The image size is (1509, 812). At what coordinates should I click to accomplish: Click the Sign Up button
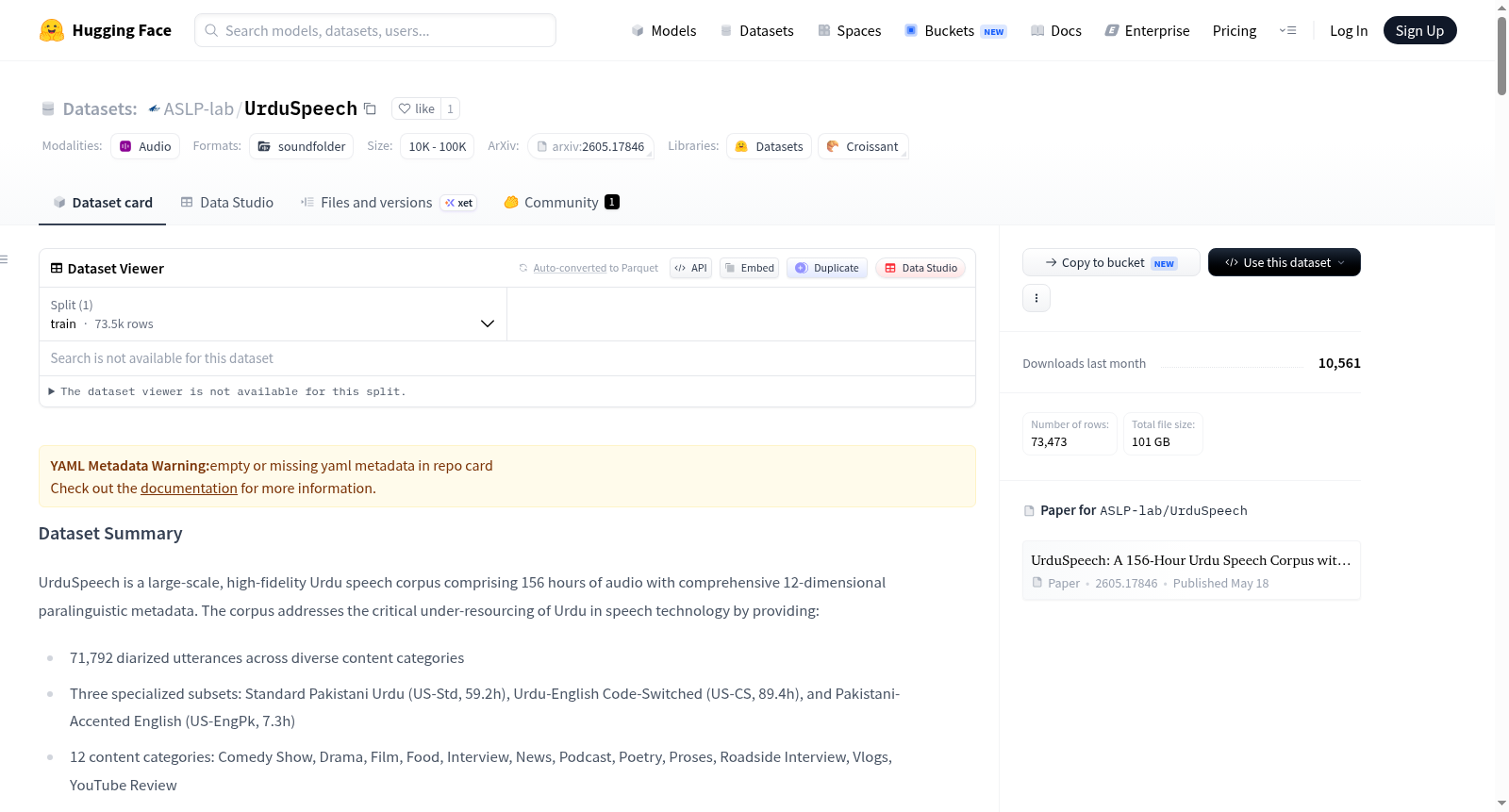(x=1419, y=30)
